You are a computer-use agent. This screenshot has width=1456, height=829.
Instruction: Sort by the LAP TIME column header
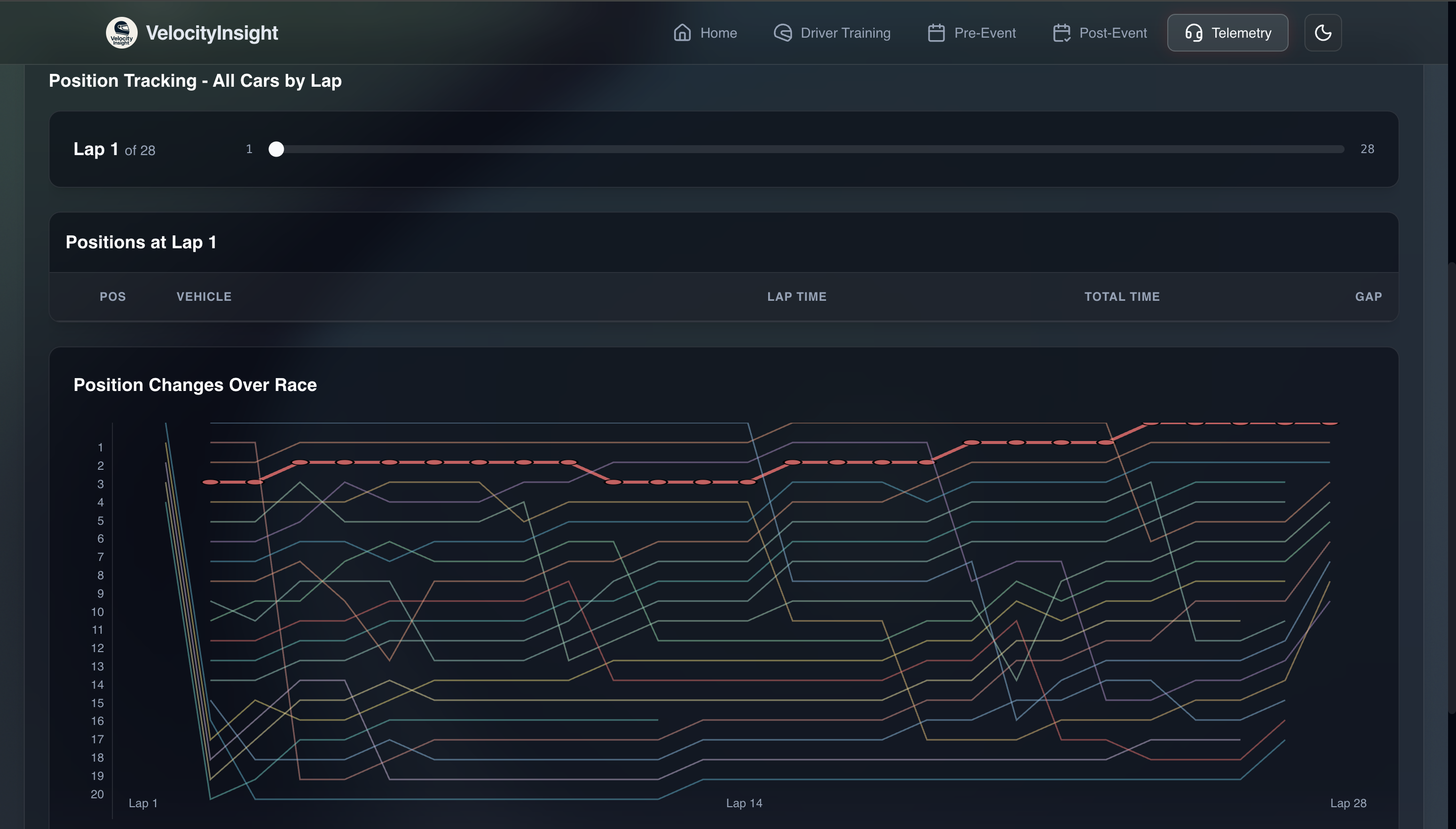tap(796, 297)
